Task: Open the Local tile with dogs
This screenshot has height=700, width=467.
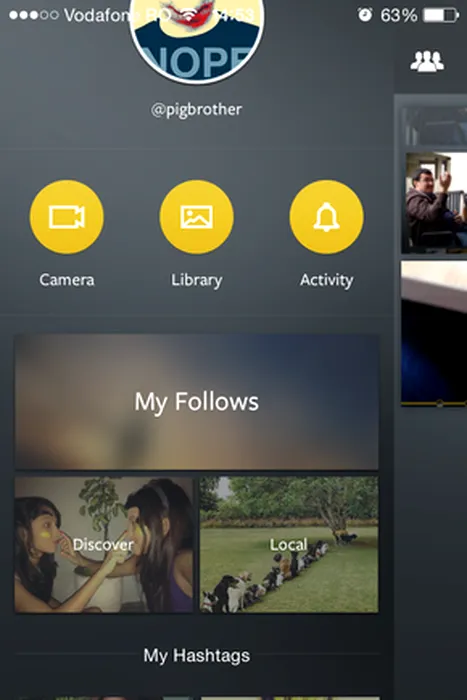Action: [289, 544]
